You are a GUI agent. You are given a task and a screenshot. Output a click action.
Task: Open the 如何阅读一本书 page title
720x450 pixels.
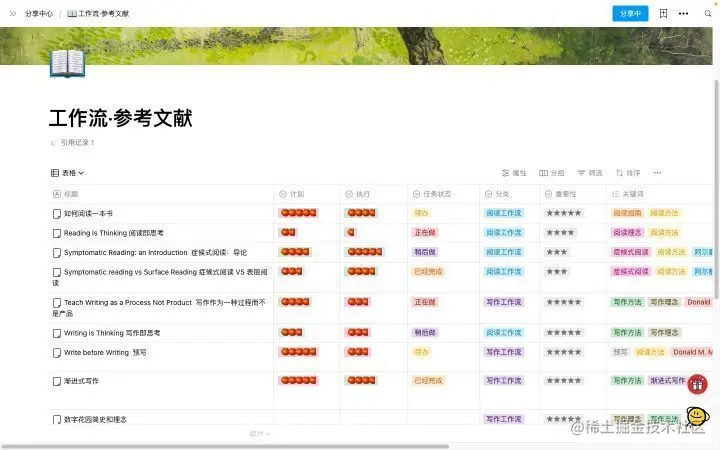click(x=88, y=214)
